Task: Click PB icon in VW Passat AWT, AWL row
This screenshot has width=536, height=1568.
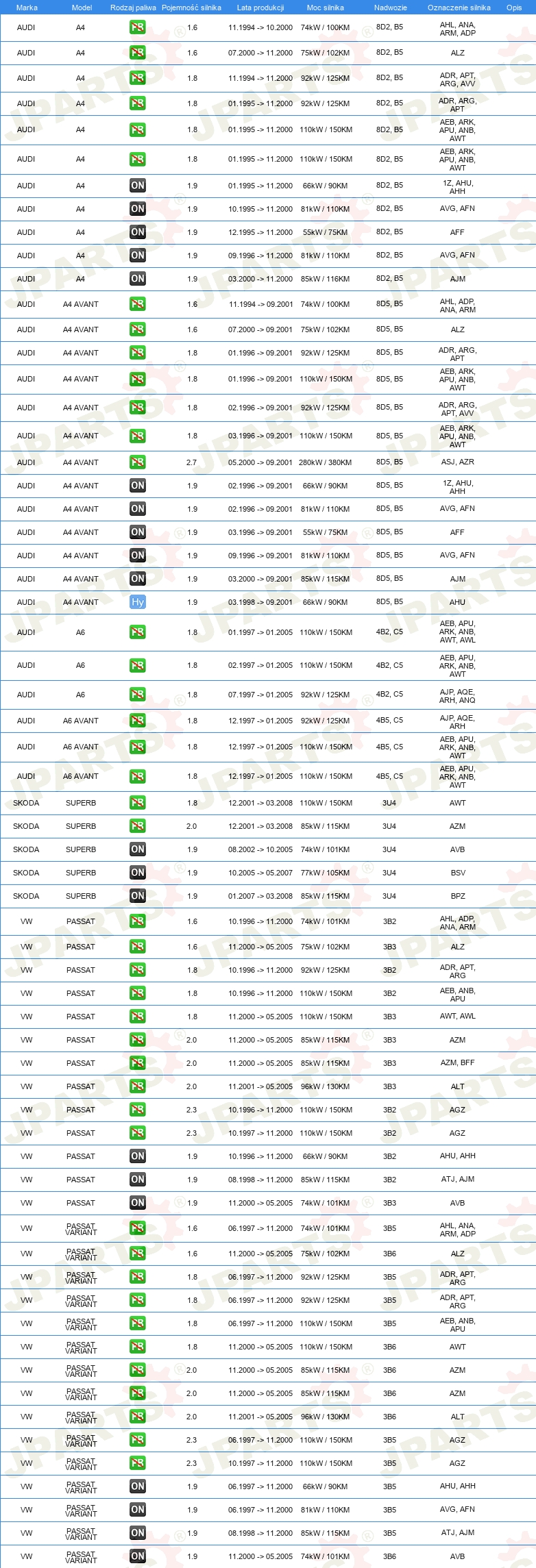Action: tap(138, 1017)
